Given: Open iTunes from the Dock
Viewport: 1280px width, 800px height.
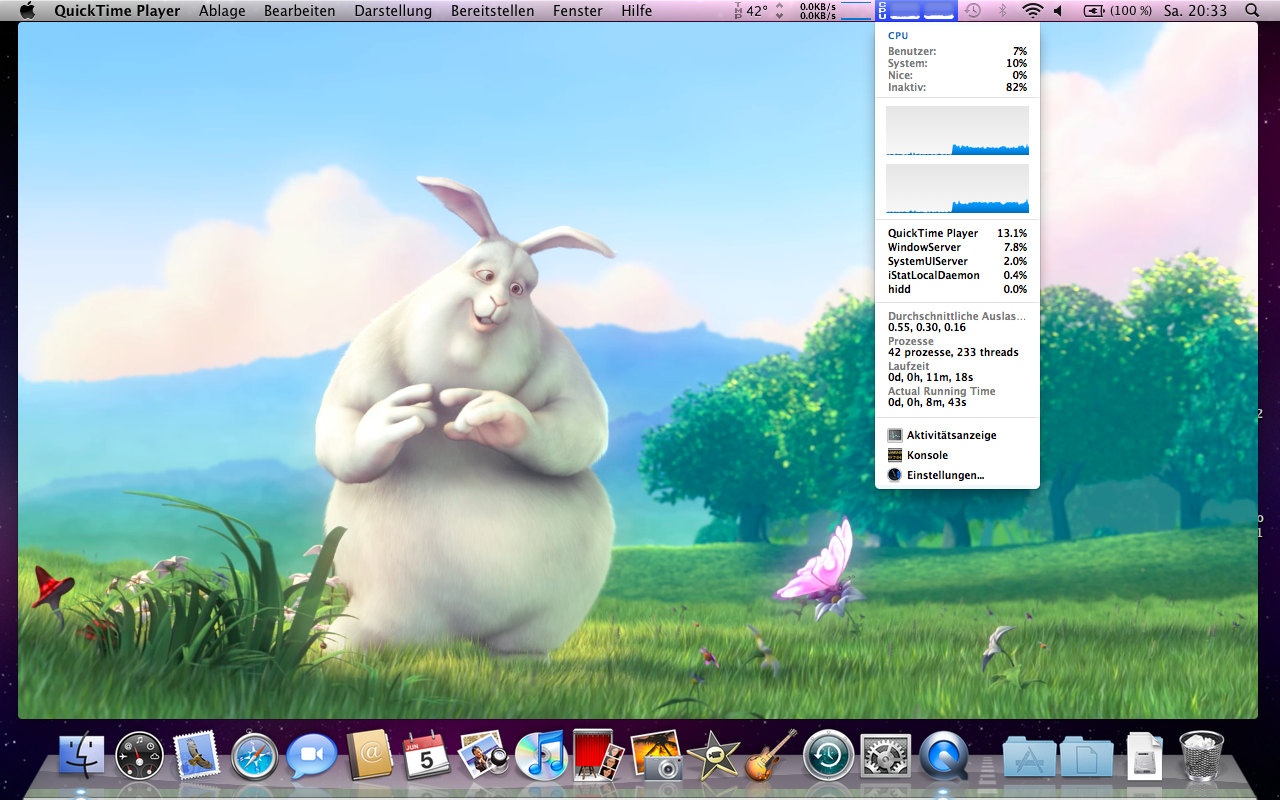Looking at the screenshot, I should (x=541, y=756).
